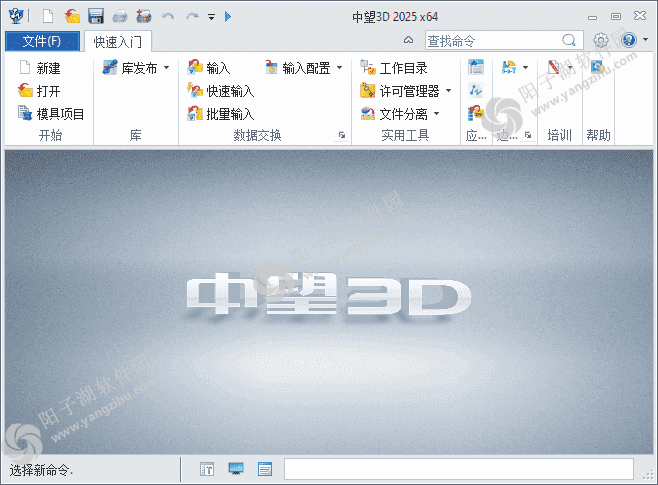Click the list output icon in status bar

pos(265,469)
